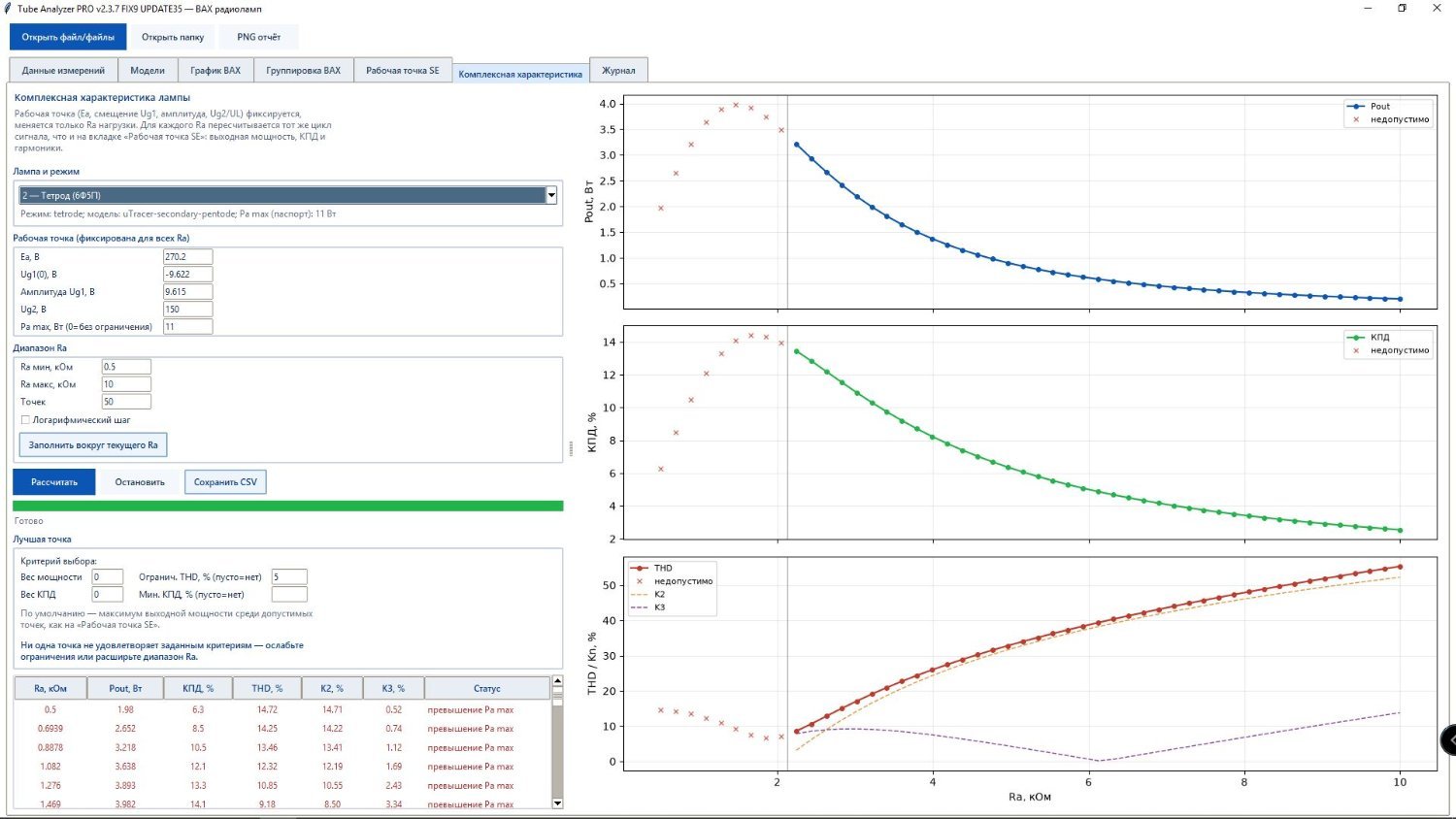Click the Ea, В input field
The width and height of the screenshot is (1456, 819).
pyautogui.click(x=187, y=257)
